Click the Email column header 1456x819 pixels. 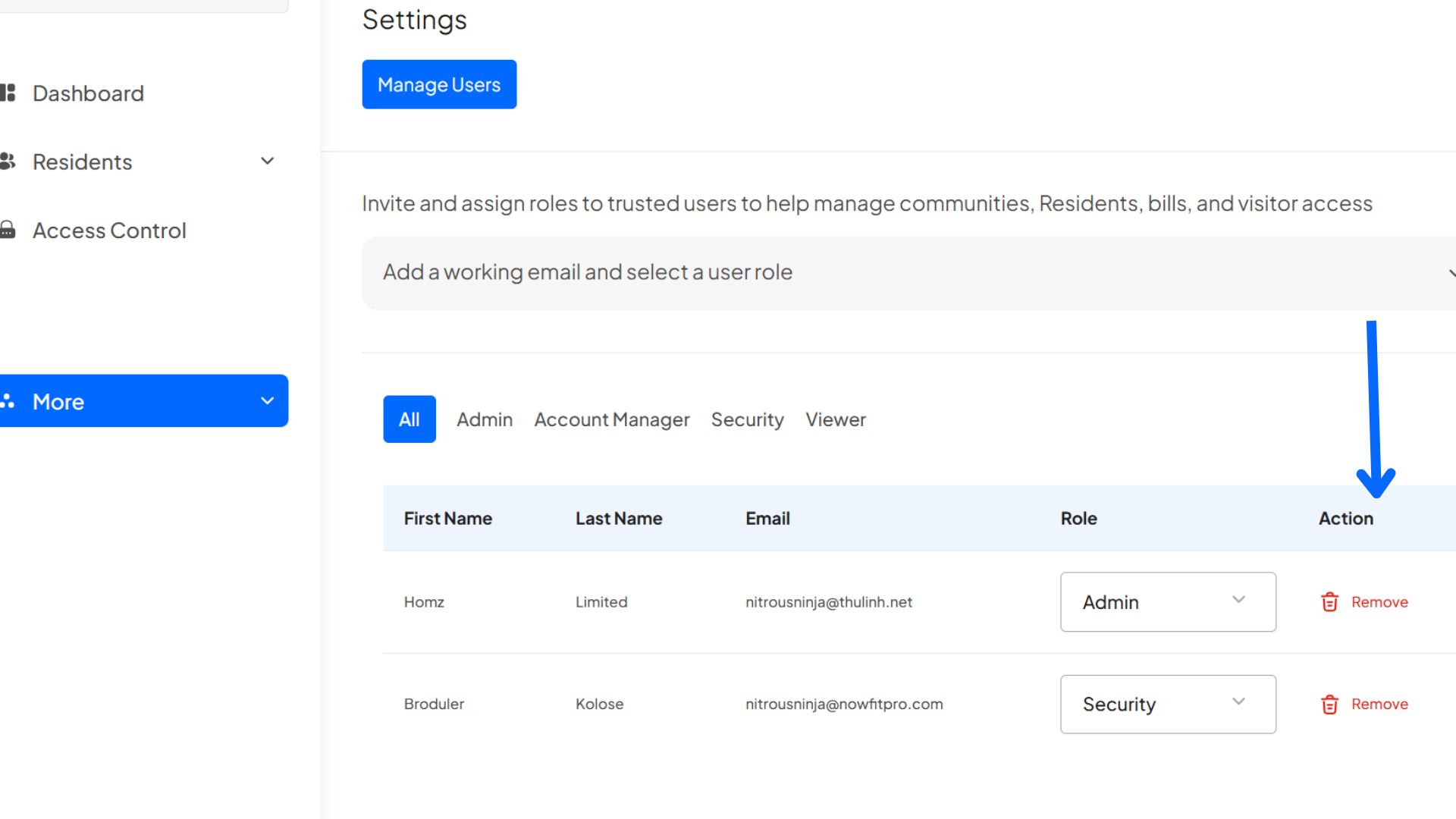pos(767,518)
